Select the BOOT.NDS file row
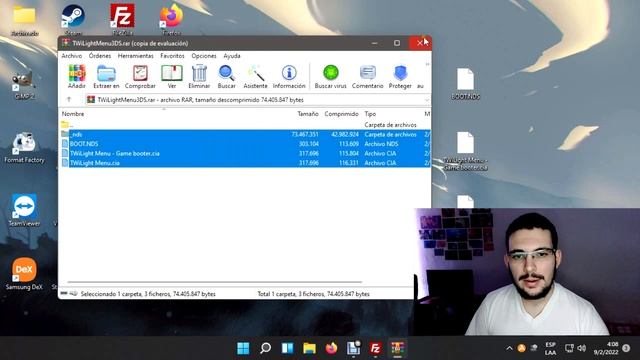 245,144
